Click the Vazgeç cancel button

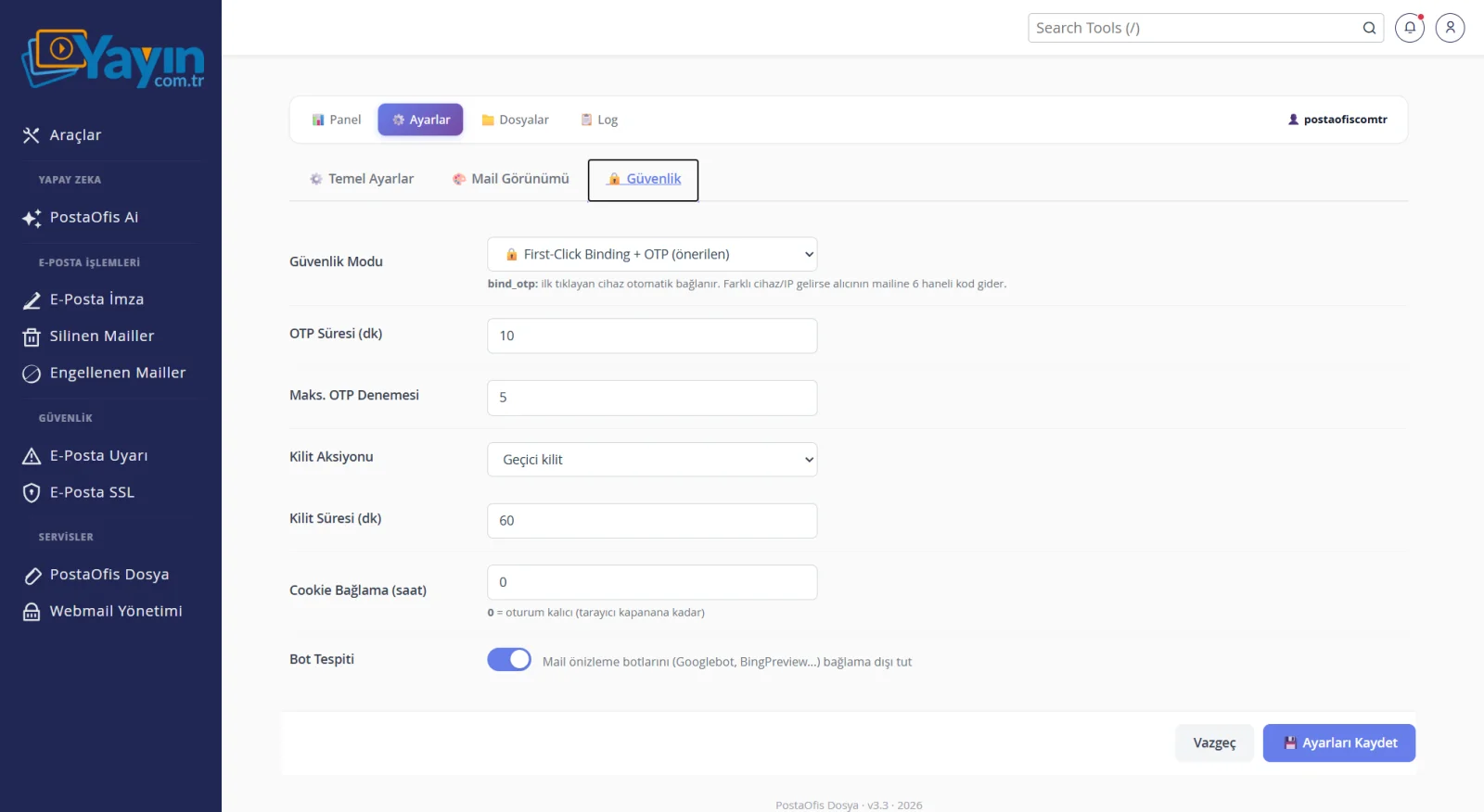[x=1214, y=743]
